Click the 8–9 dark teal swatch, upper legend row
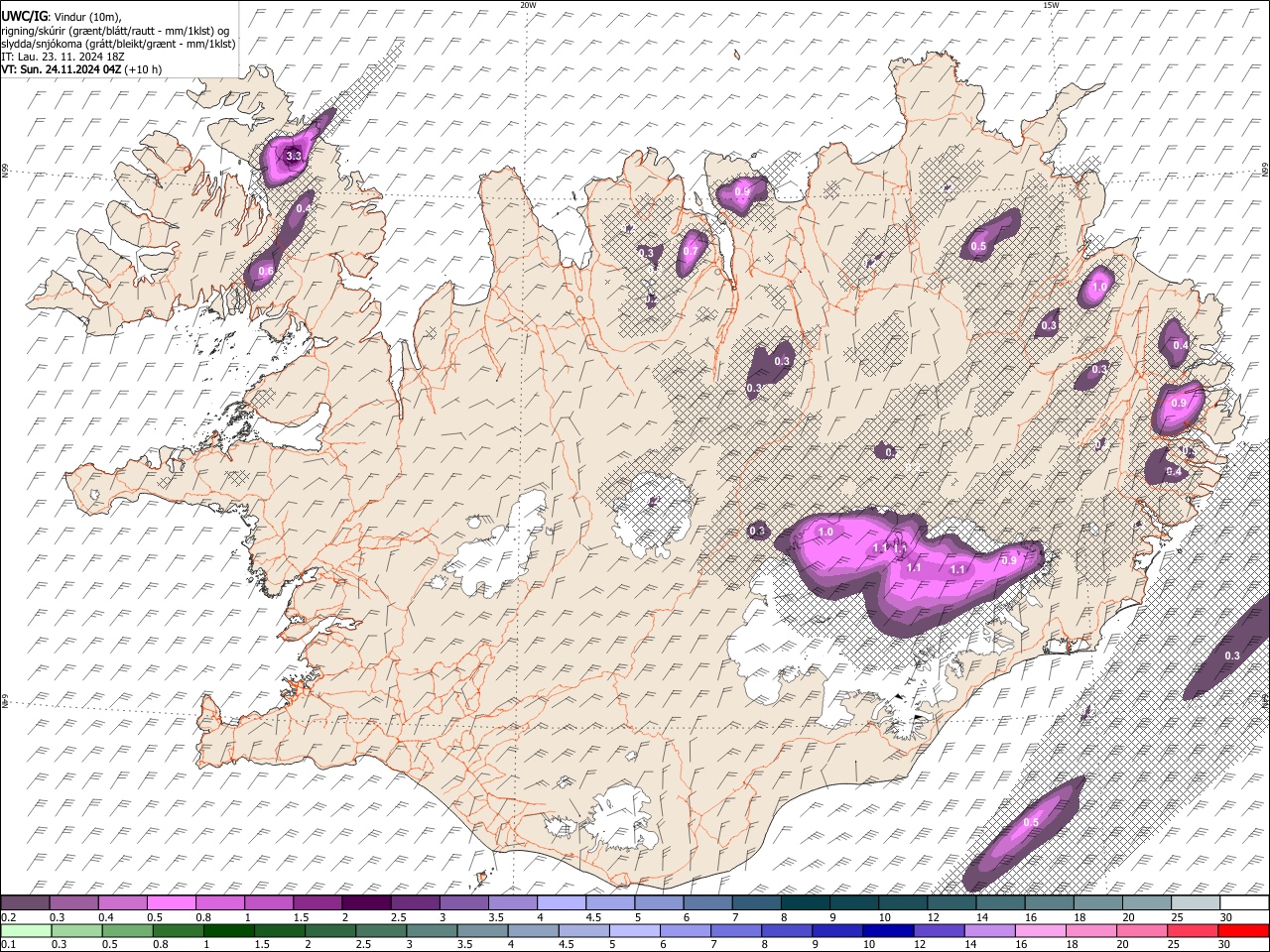The height and width of the screenshot is (952, 1270). [805, 902]
